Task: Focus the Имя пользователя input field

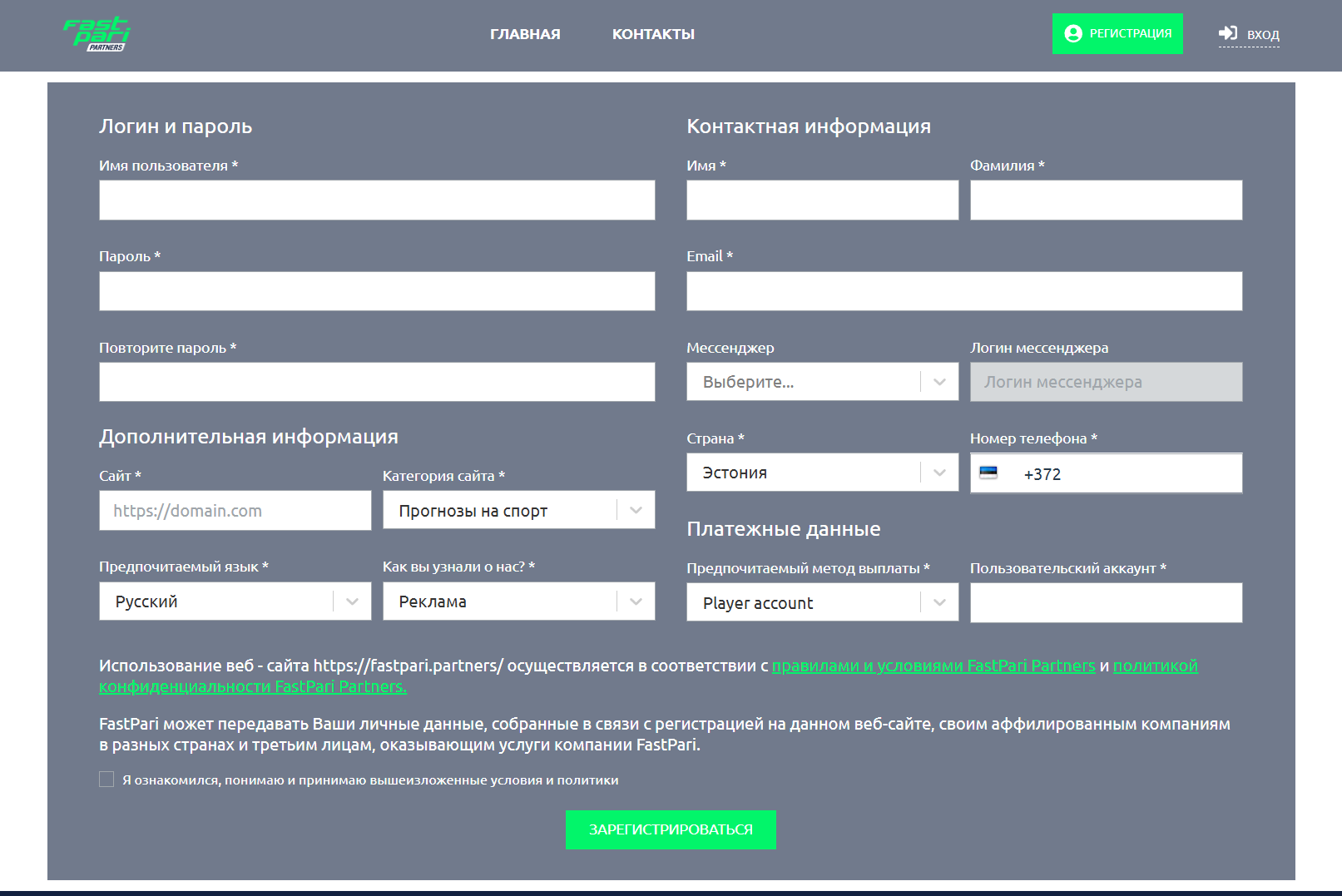Action: pyautogui.click(x=376, y=200)
